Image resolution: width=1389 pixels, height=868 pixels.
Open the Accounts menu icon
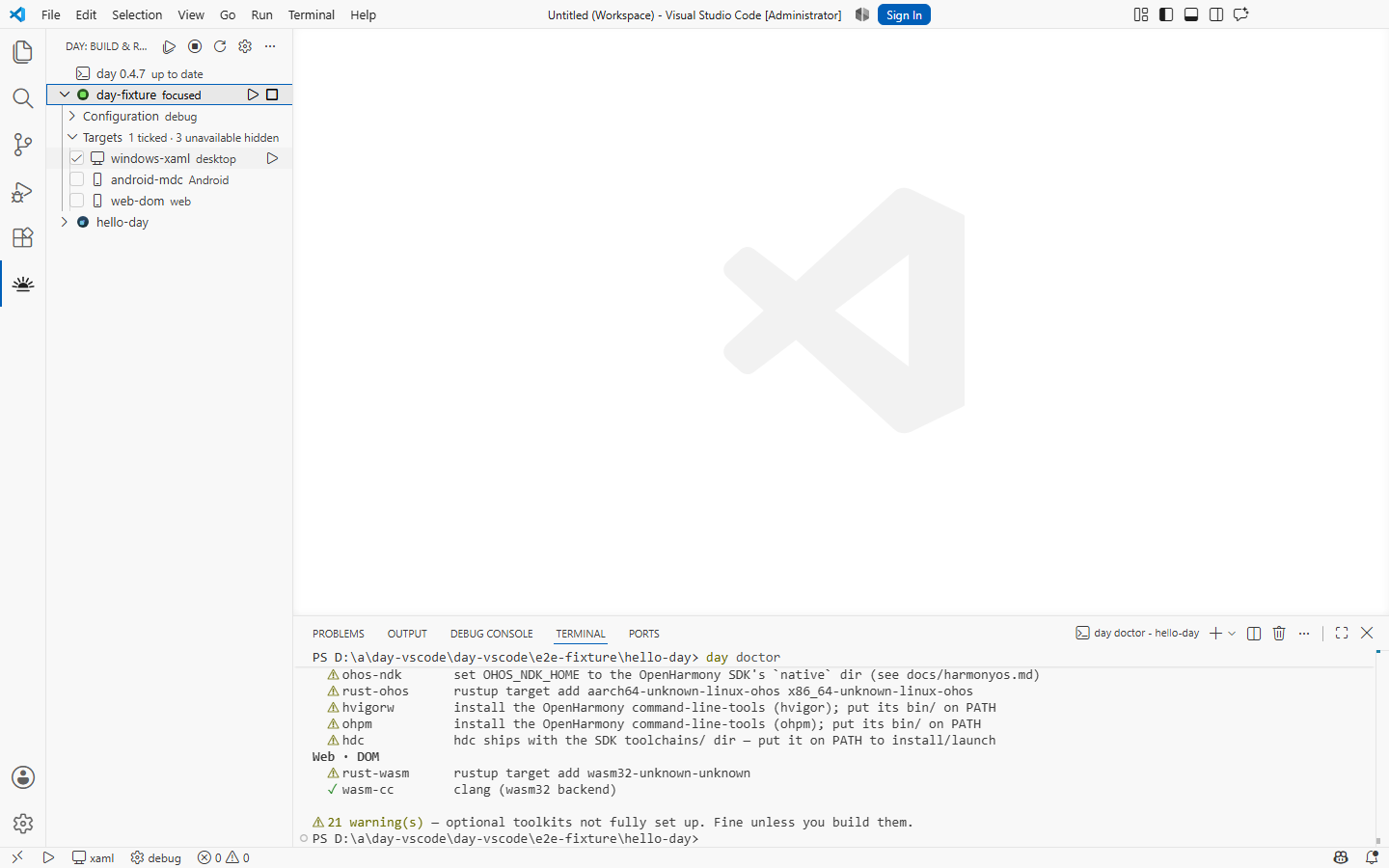pyautogui.click(x=22, y=777)
